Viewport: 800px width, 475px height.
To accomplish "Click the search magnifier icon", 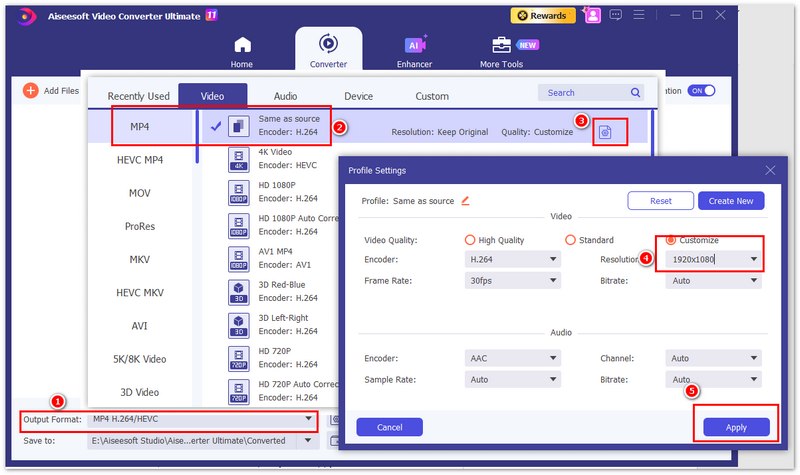I will click(635, 93).
